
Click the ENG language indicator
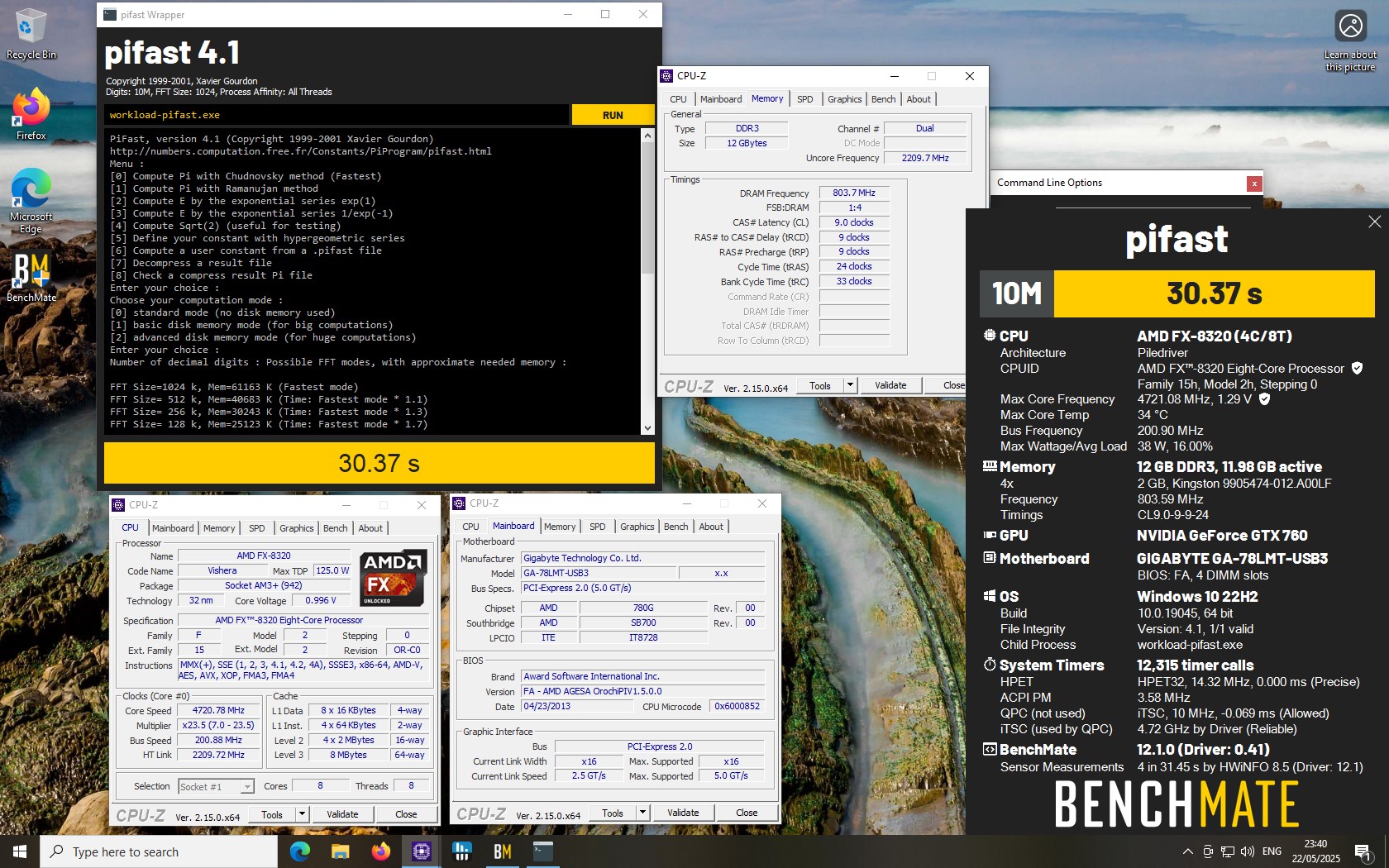point(1272,851)
